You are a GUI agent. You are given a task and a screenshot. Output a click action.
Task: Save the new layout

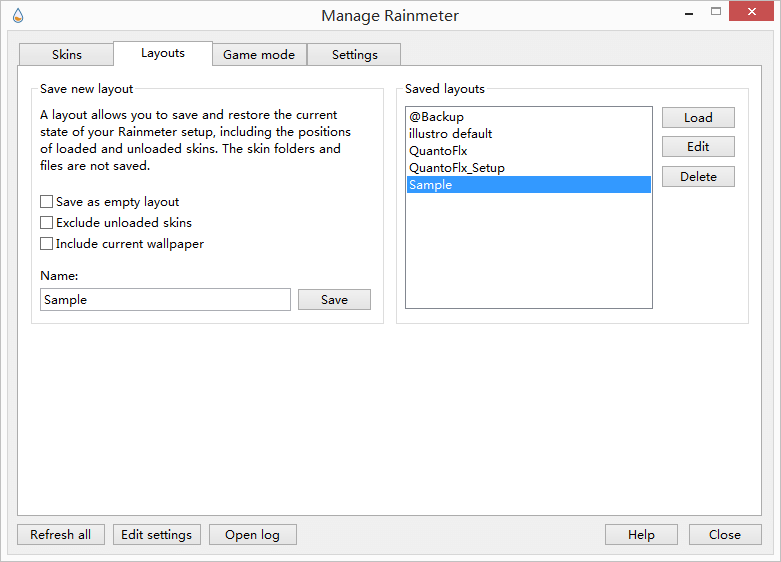click(x=334, y=299)
